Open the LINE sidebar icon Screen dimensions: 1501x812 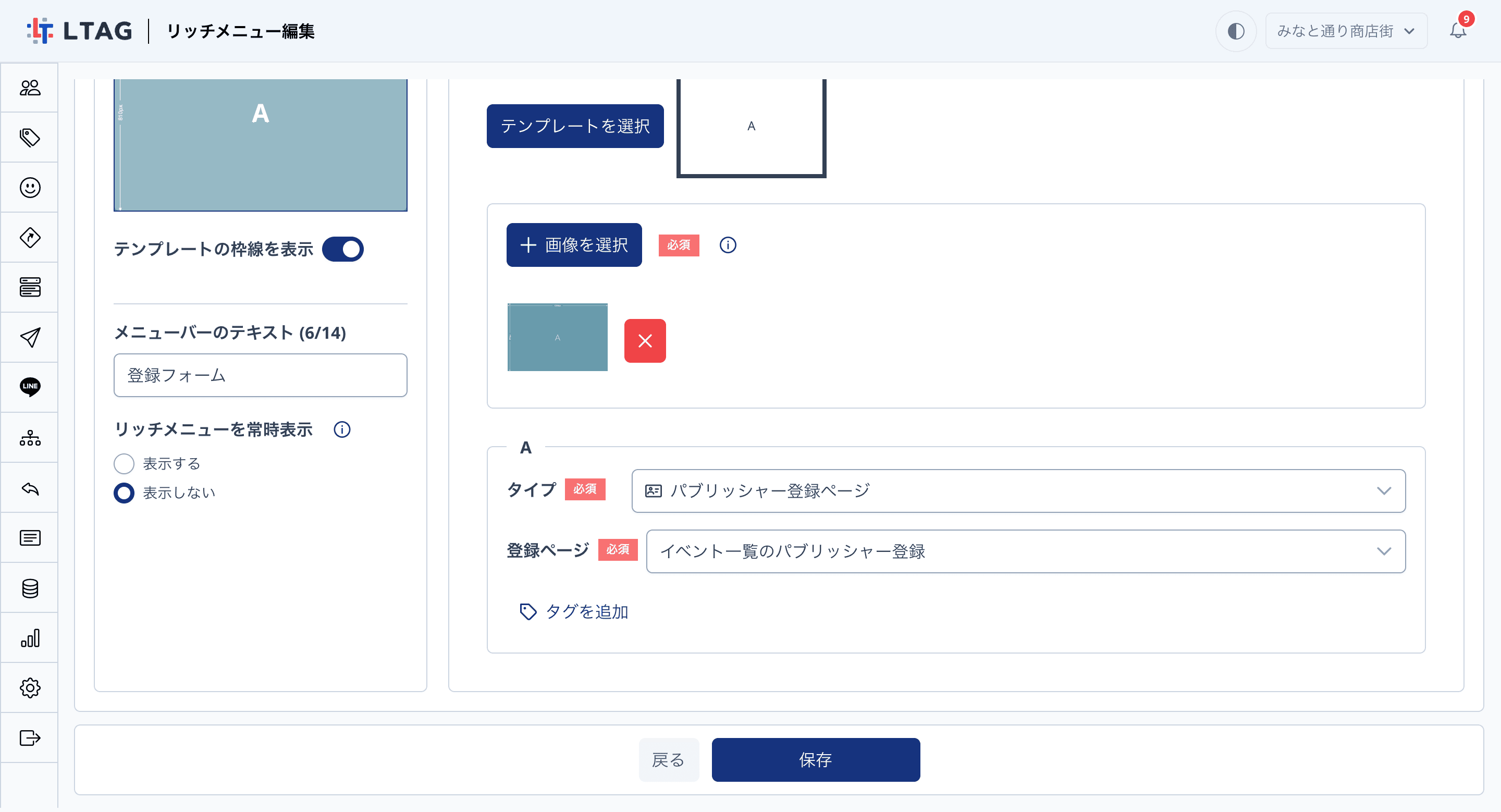(30, 387)
